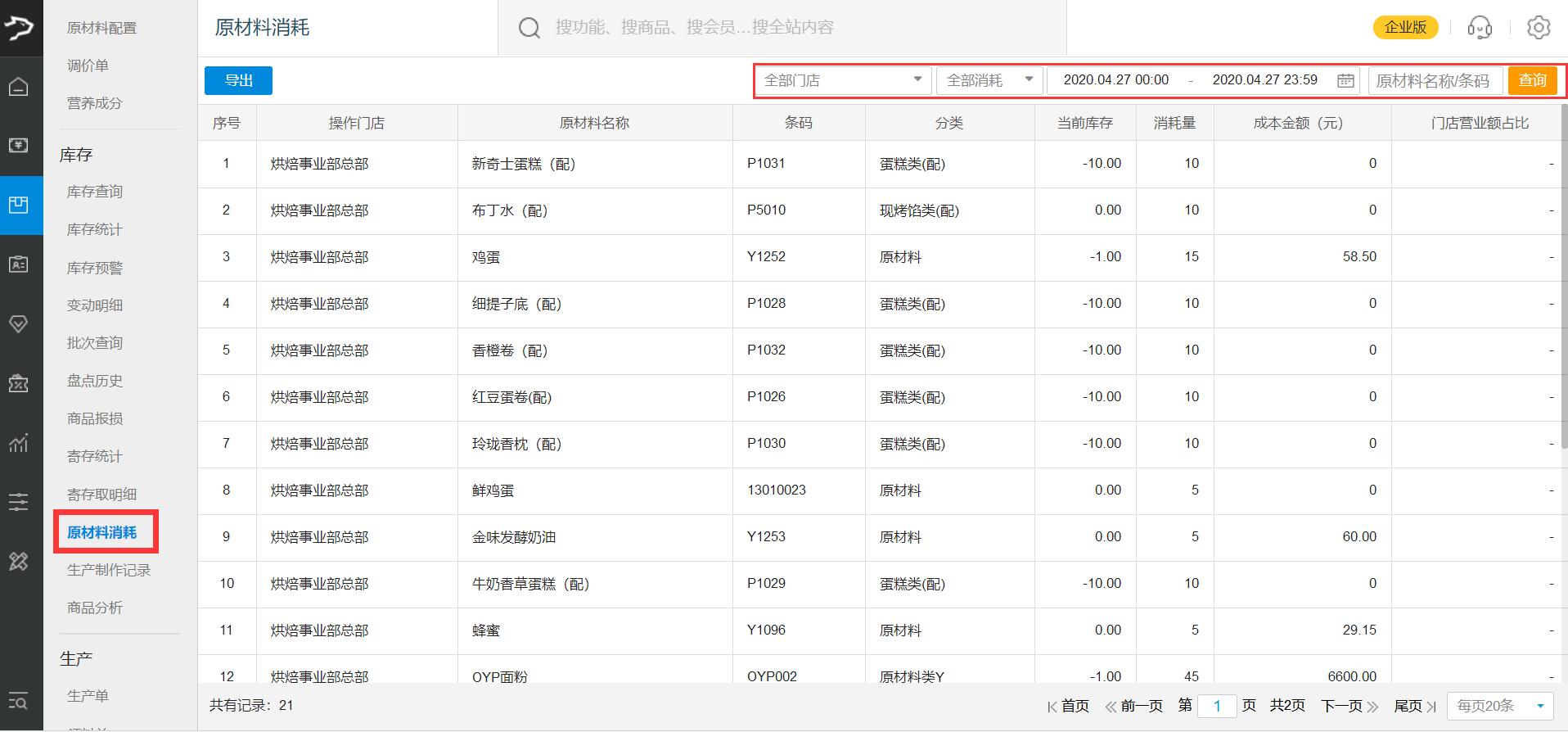Open the calendar icon in date range
The width and height of the screenshot is (1568, 732).
tap(1345, 80)
